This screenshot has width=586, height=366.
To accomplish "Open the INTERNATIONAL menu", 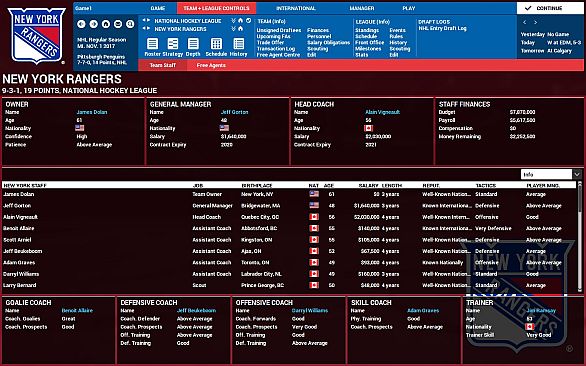I will pyautogui.click(x=296, y=8).
